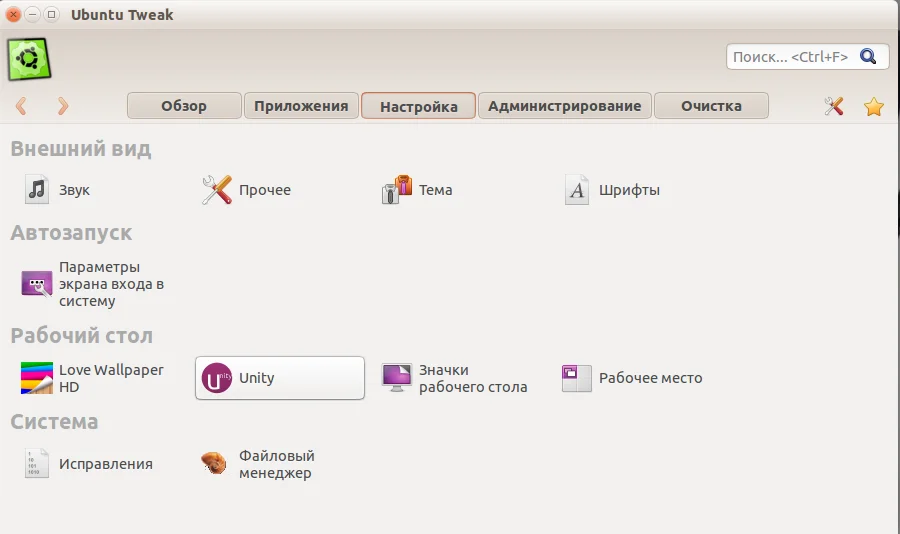Click the search magnifier icon
Viewport: 900px width, 534px height.
(x=868, y=56)
